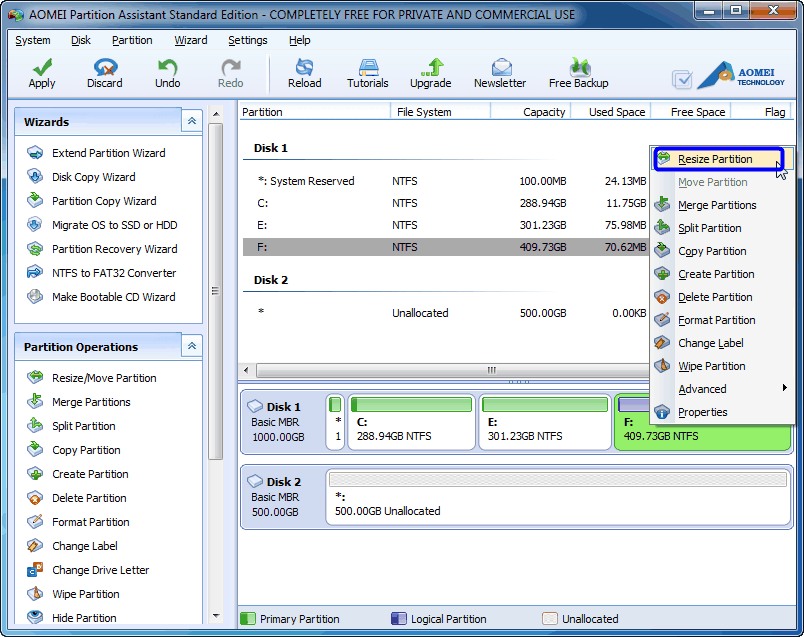Image resolution: width=804 pixels, height=637 pixels.
Task: Click the Migrate OS to SSD icon
Action: [x=35, y=225]
